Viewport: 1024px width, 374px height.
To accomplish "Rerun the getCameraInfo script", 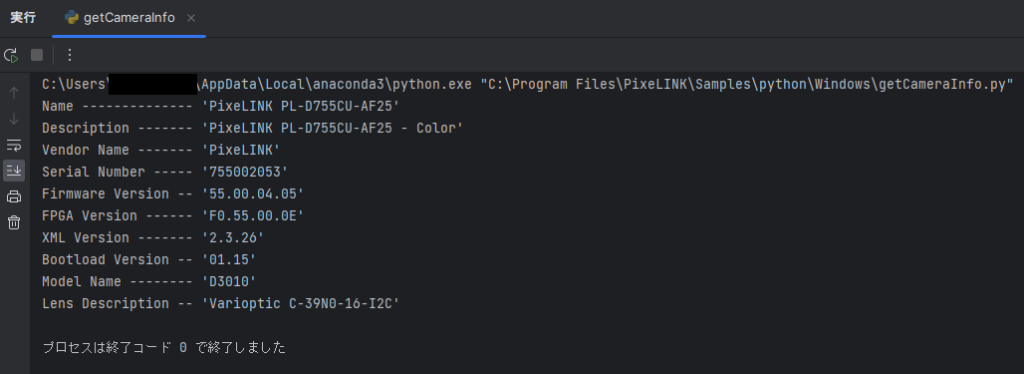I will click(11, 55).
